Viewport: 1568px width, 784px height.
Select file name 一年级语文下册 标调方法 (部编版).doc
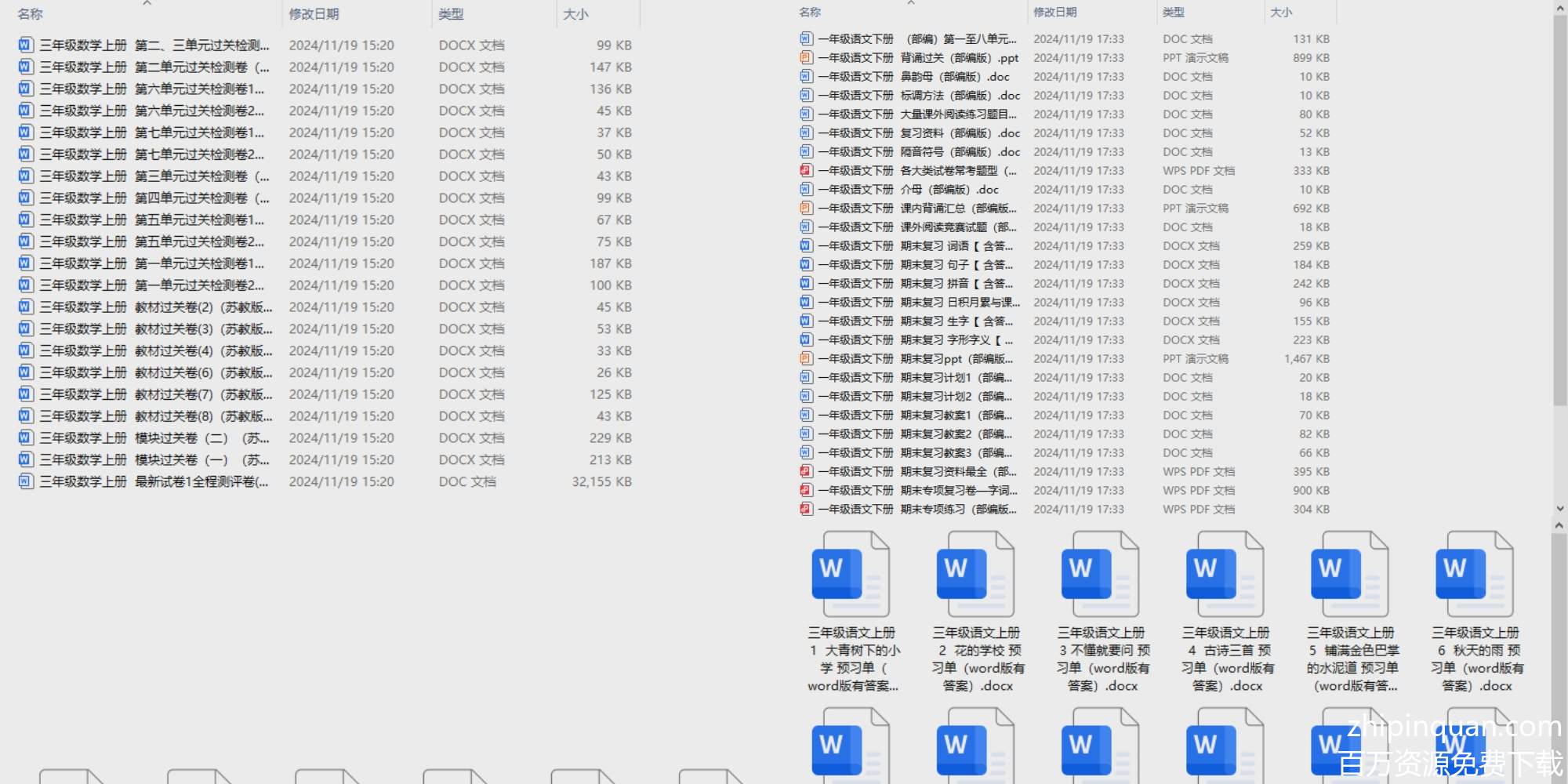920,95
